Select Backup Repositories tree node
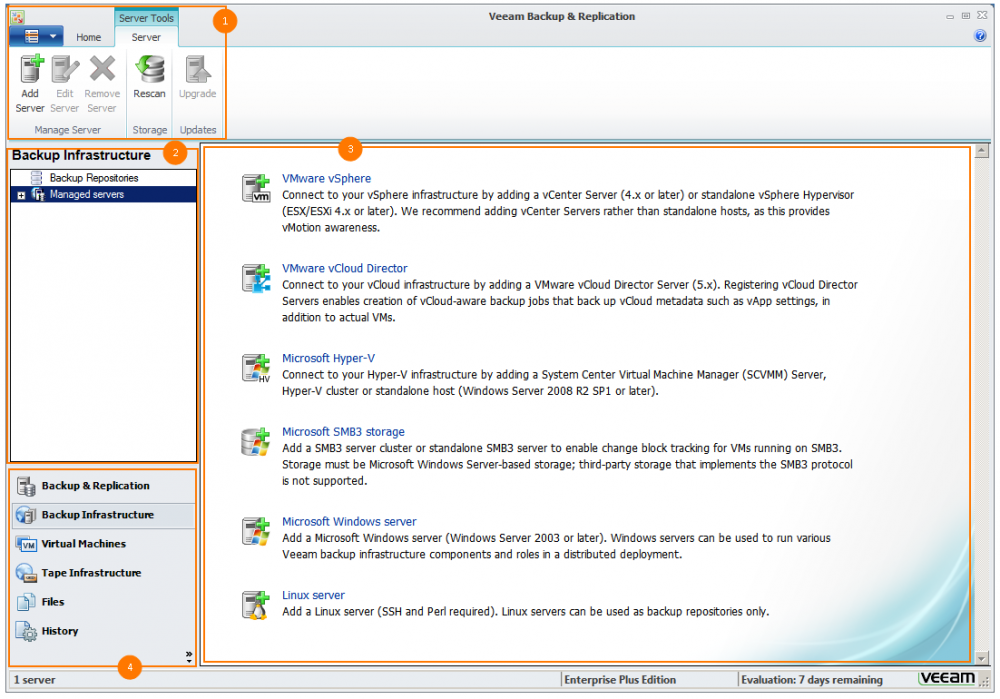 tap(94, 178)
